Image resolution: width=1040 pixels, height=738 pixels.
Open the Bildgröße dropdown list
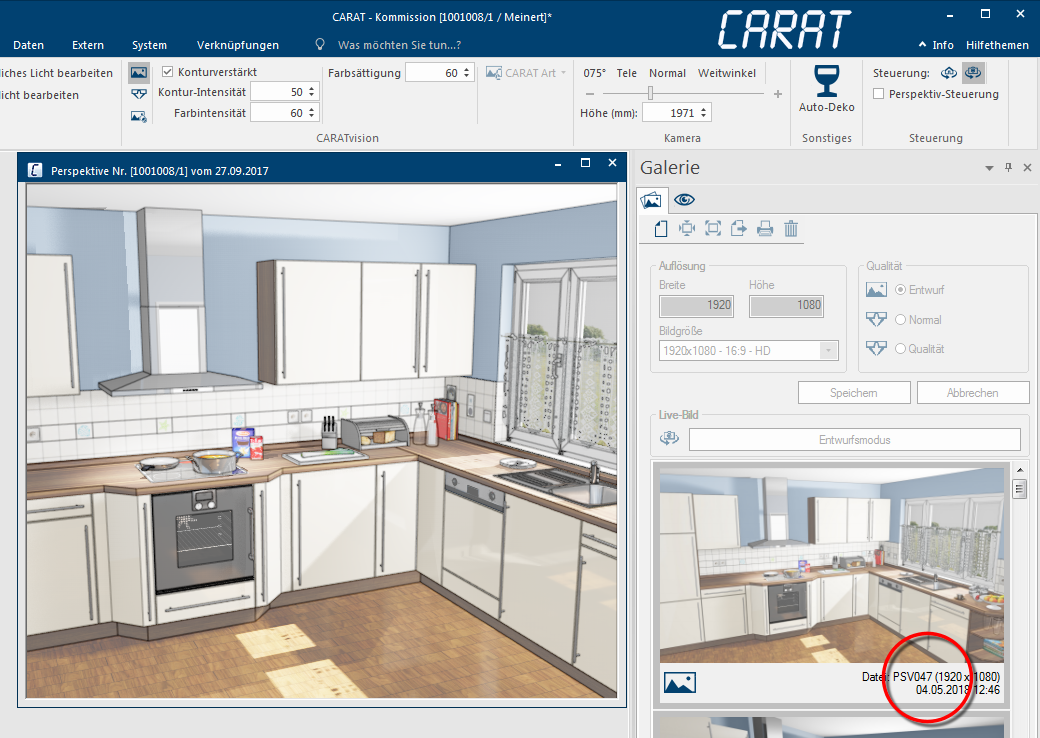tap(828, 350)
